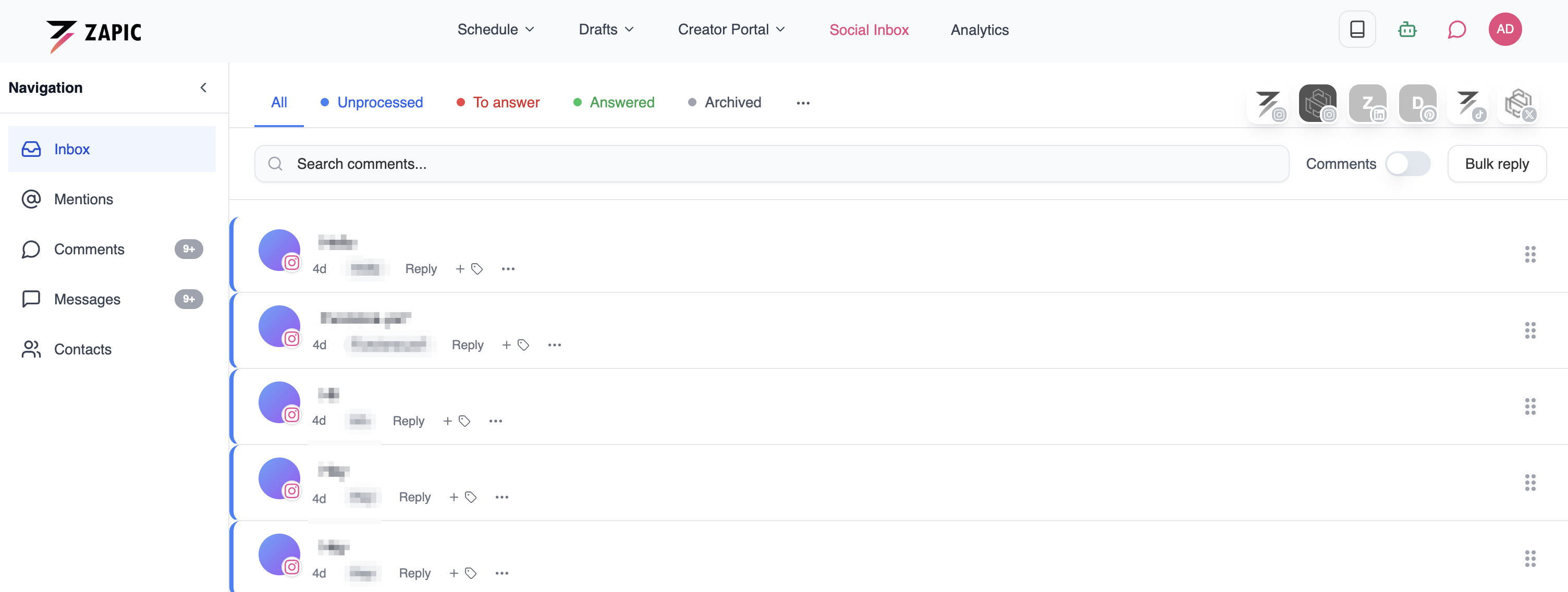Switch to the Unprocessed tab
The image size is (1568, 592).
click(x=380, y=102)
